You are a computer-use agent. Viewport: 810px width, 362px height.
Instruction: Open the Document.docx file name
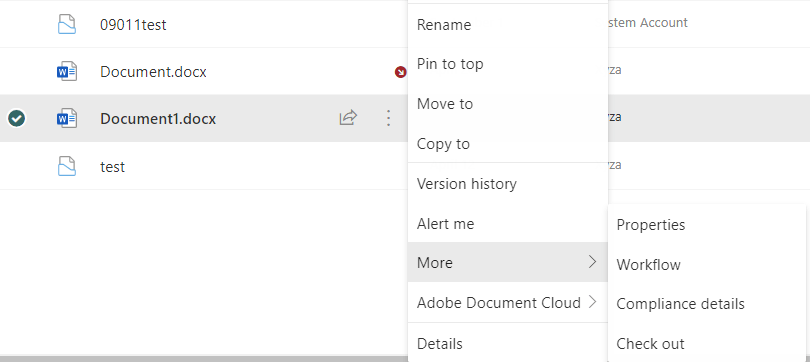[153, 72]
